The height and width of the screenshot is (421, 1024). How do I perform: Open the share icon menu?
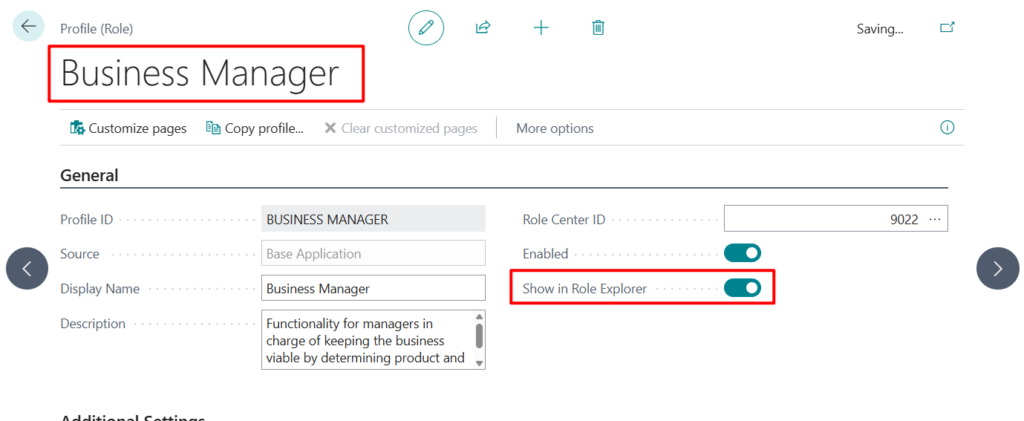(x=483, y=28)
